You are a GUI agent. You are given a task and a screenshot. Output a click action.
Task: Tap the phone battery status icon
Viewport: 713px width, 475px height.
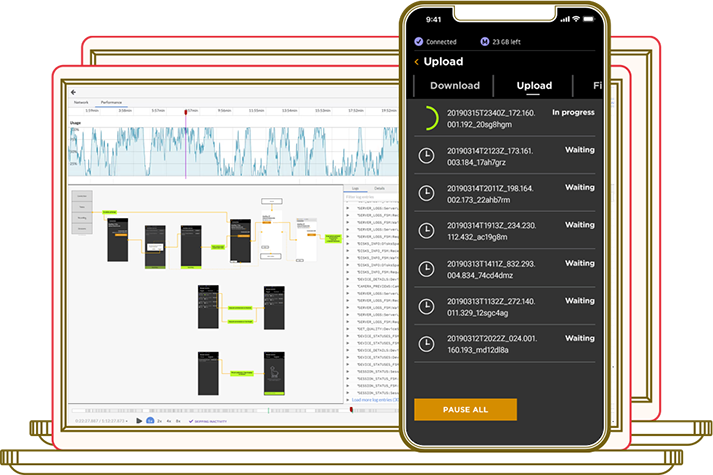click(589, 19)
